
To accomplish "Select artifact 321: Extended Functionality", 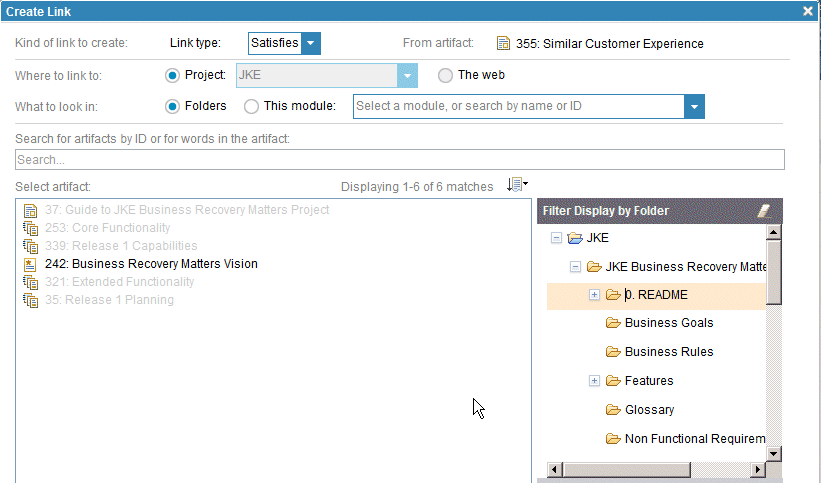I will (119, 282).
